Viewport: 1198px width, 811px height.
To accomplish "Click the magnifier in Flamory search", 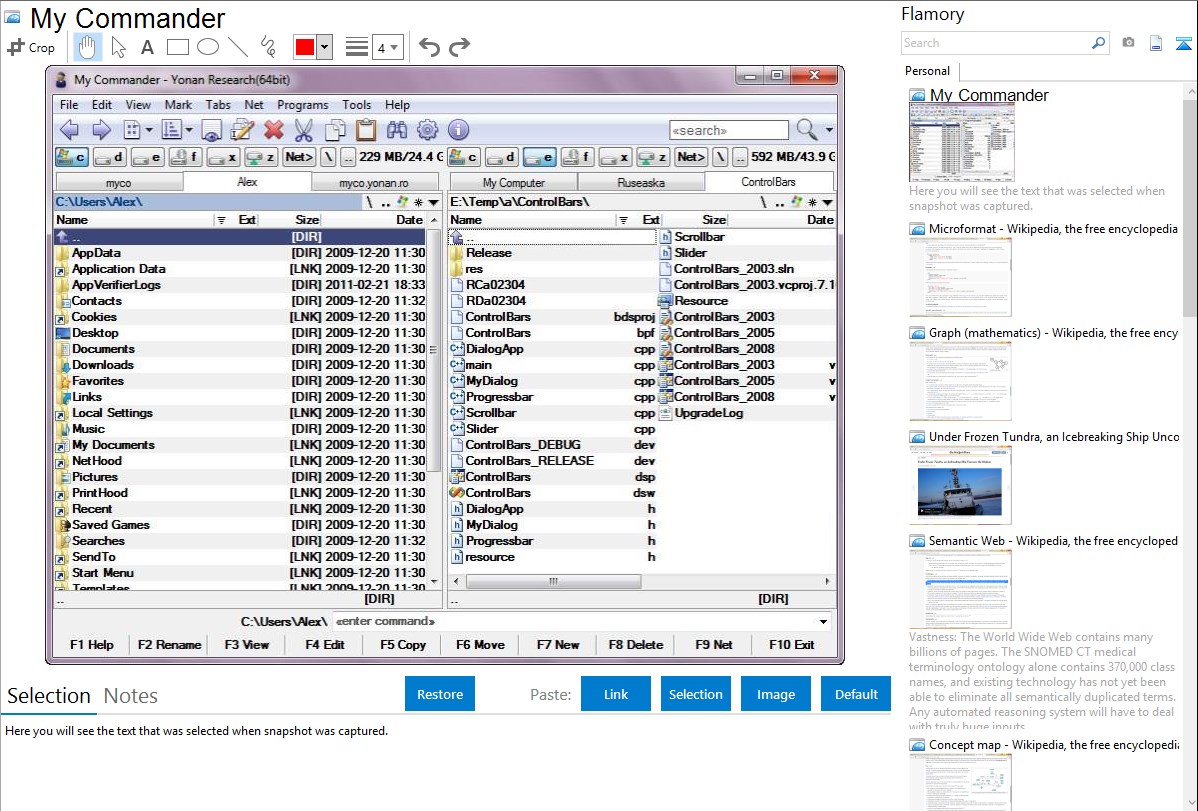I will 1098,43.
